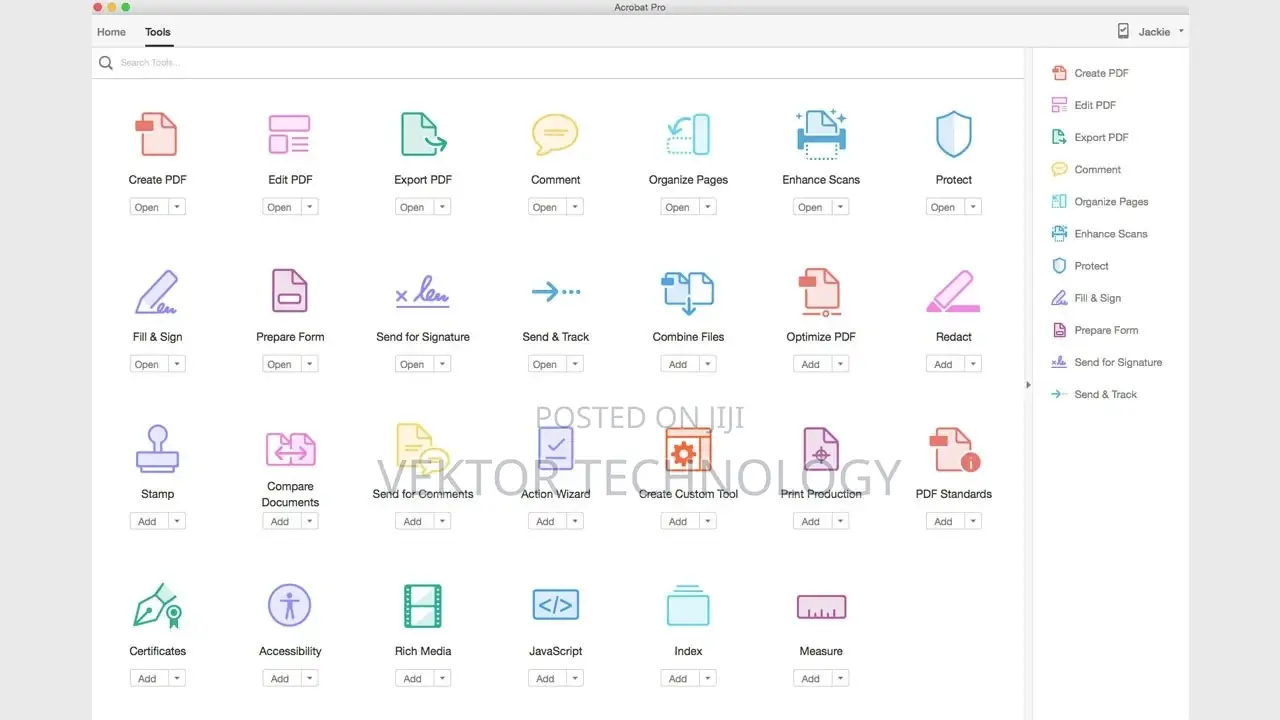Image resolution: width=1280 pixels, height=720 pixels.
Task: Open Create PDF in the right sidebar
Action: click(x=1089, y=73)
